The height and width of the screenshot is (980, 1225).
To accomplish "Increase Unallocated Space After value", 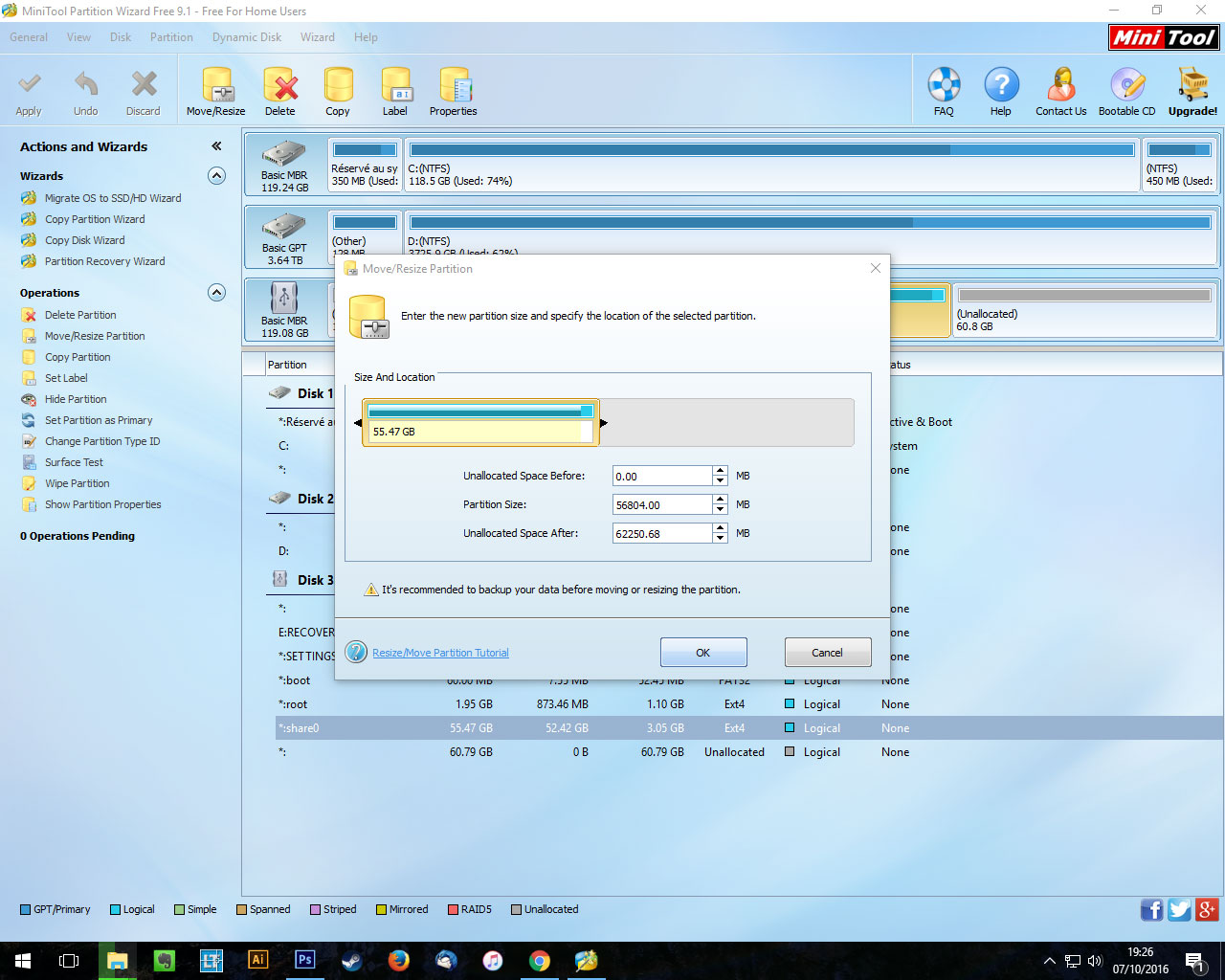I will 720,528.
